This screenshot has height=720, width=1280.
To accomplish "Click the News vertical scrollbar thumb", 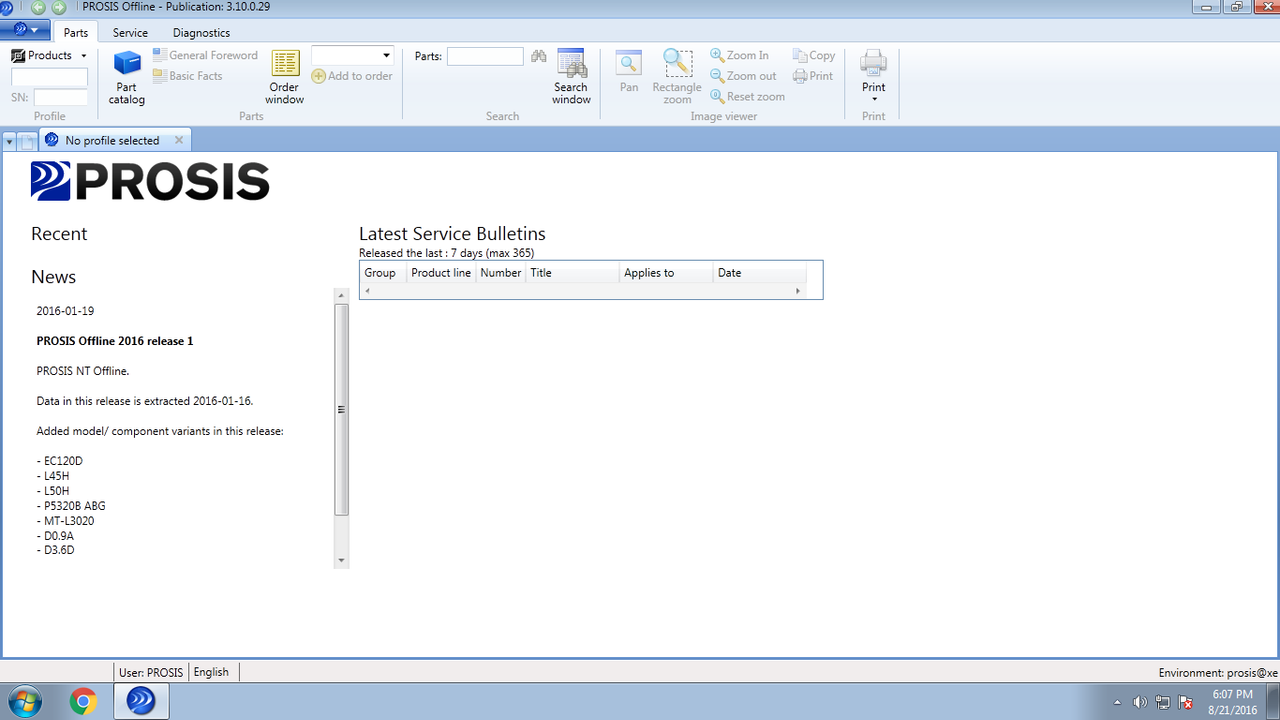I will click(342, 410).
